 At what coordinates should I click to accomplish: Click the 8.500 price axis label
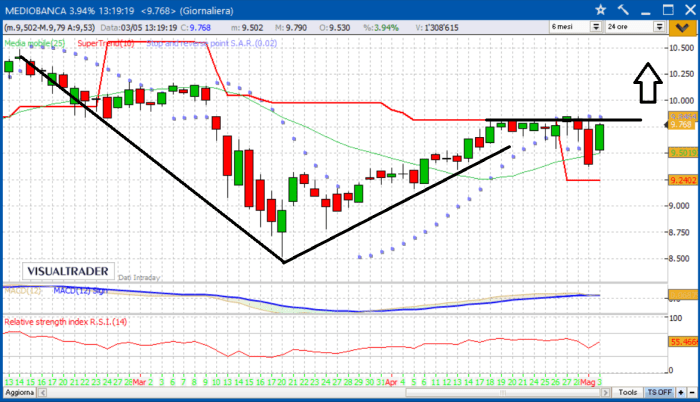point(679,258)
